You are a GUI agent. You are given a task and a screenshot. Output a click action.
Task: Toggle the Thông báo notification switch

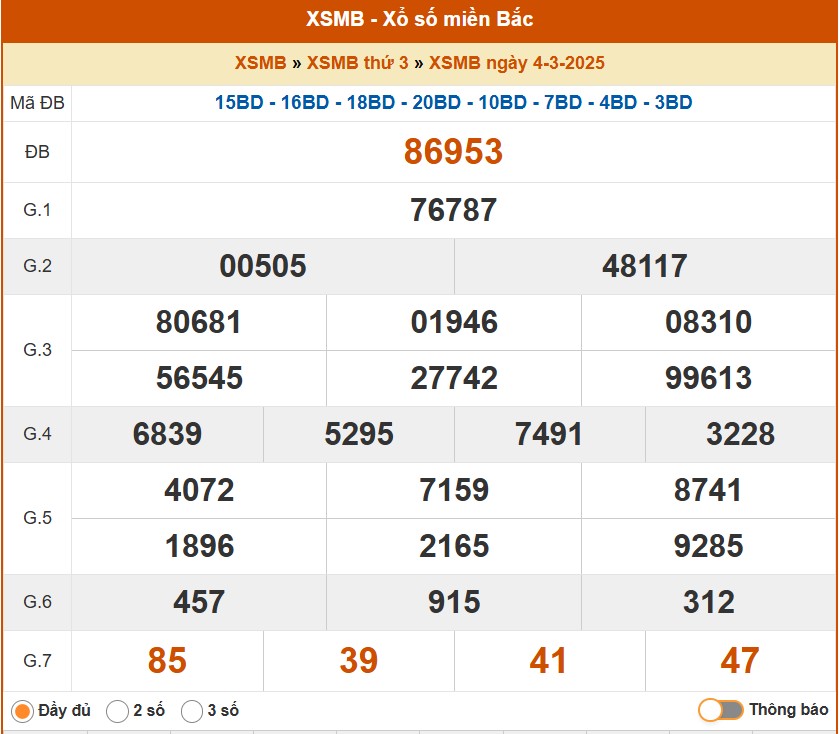(x=721, y=710)
